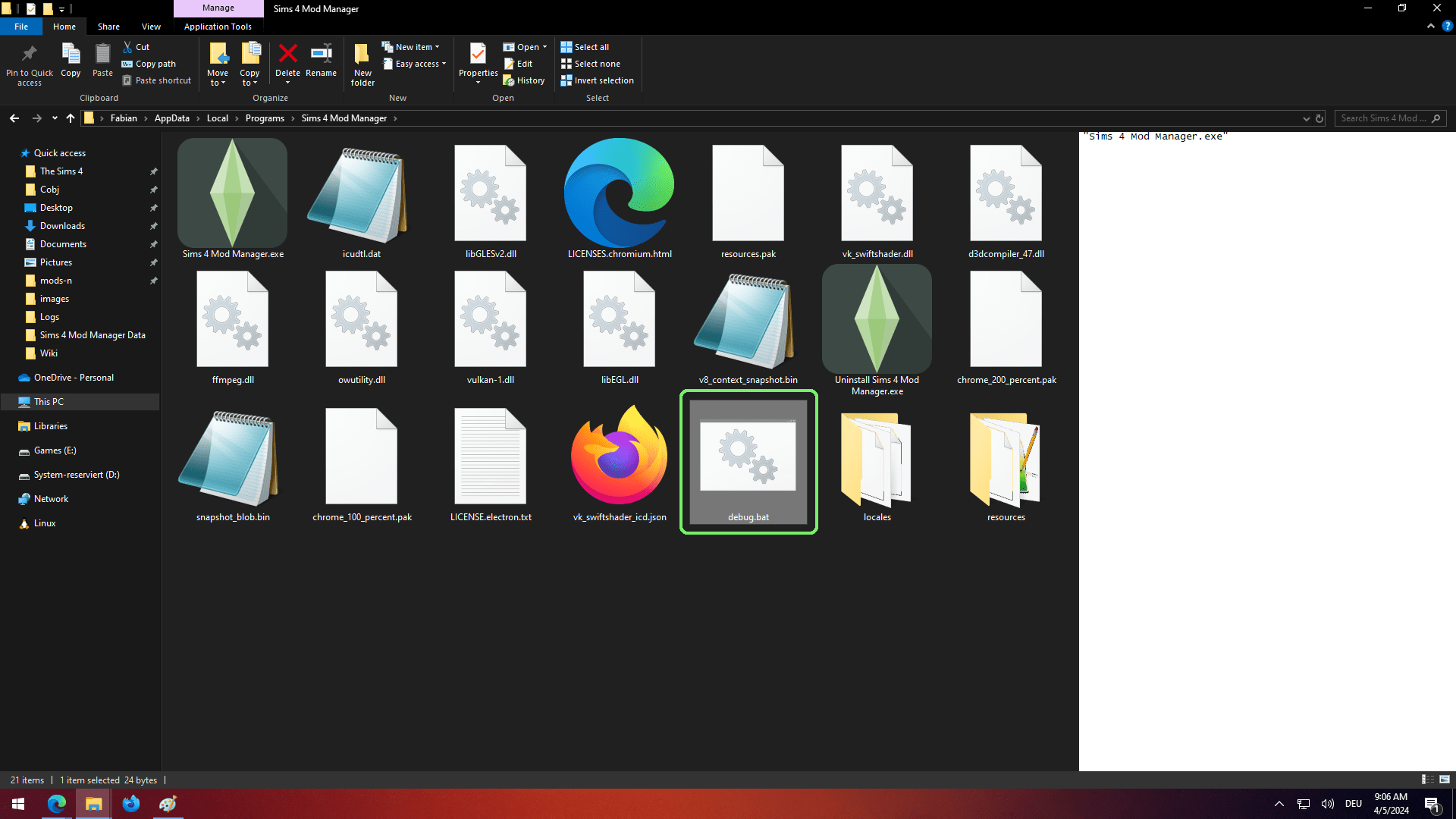This screenshot has width=1456, height=819.
Task: Switch to large icons view in status bar
Action: pos(1444,780)
